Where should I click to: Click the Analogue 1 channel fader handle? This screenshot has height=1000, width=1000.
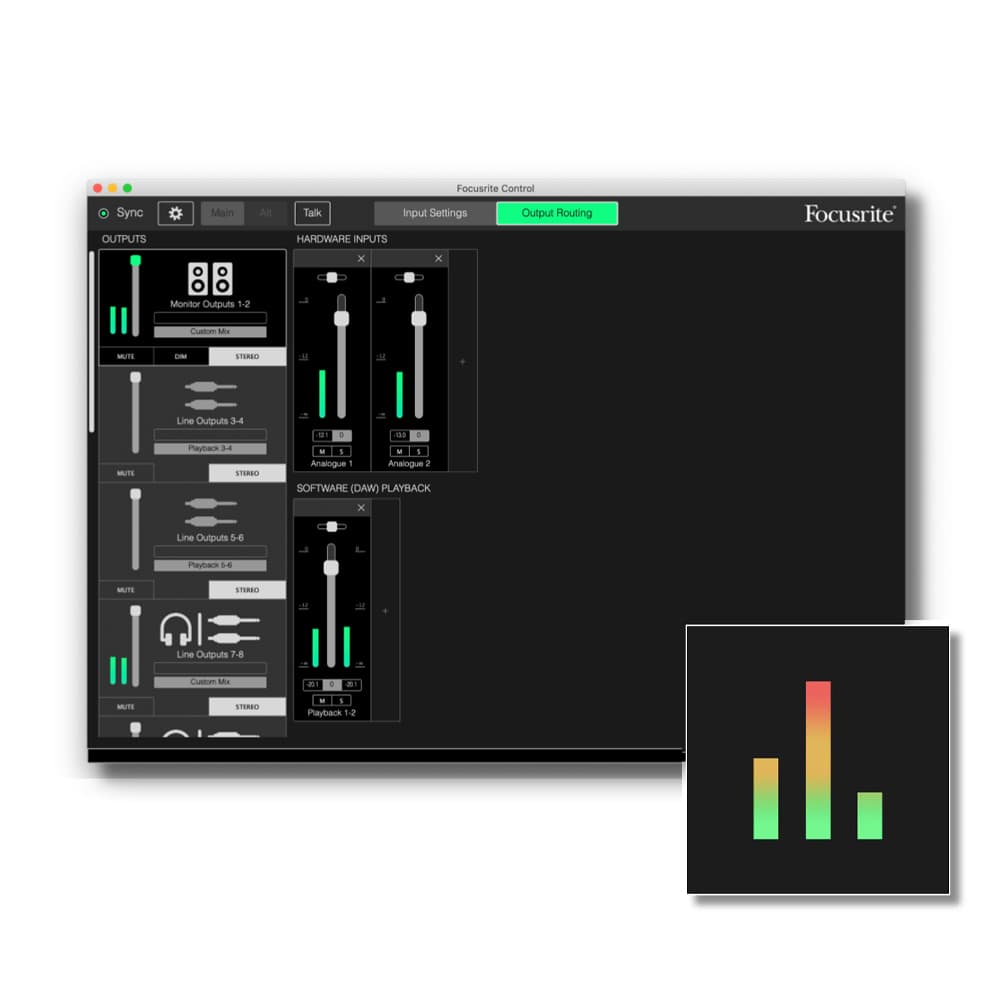[x=342, y=318]
